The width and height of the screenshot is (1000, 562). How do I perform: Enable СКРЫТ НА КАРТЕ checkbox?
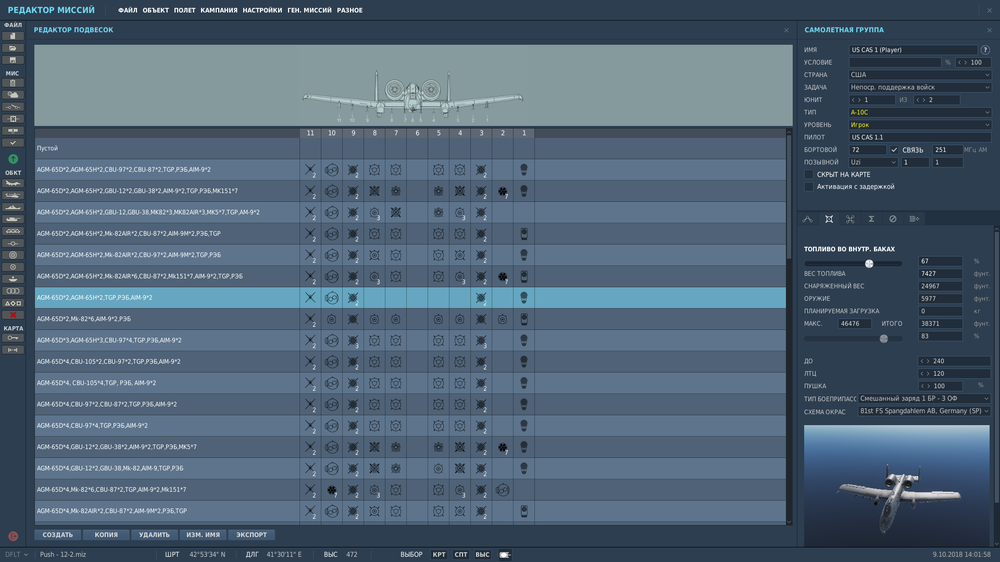pyautogui.click(x=809, y=174)
